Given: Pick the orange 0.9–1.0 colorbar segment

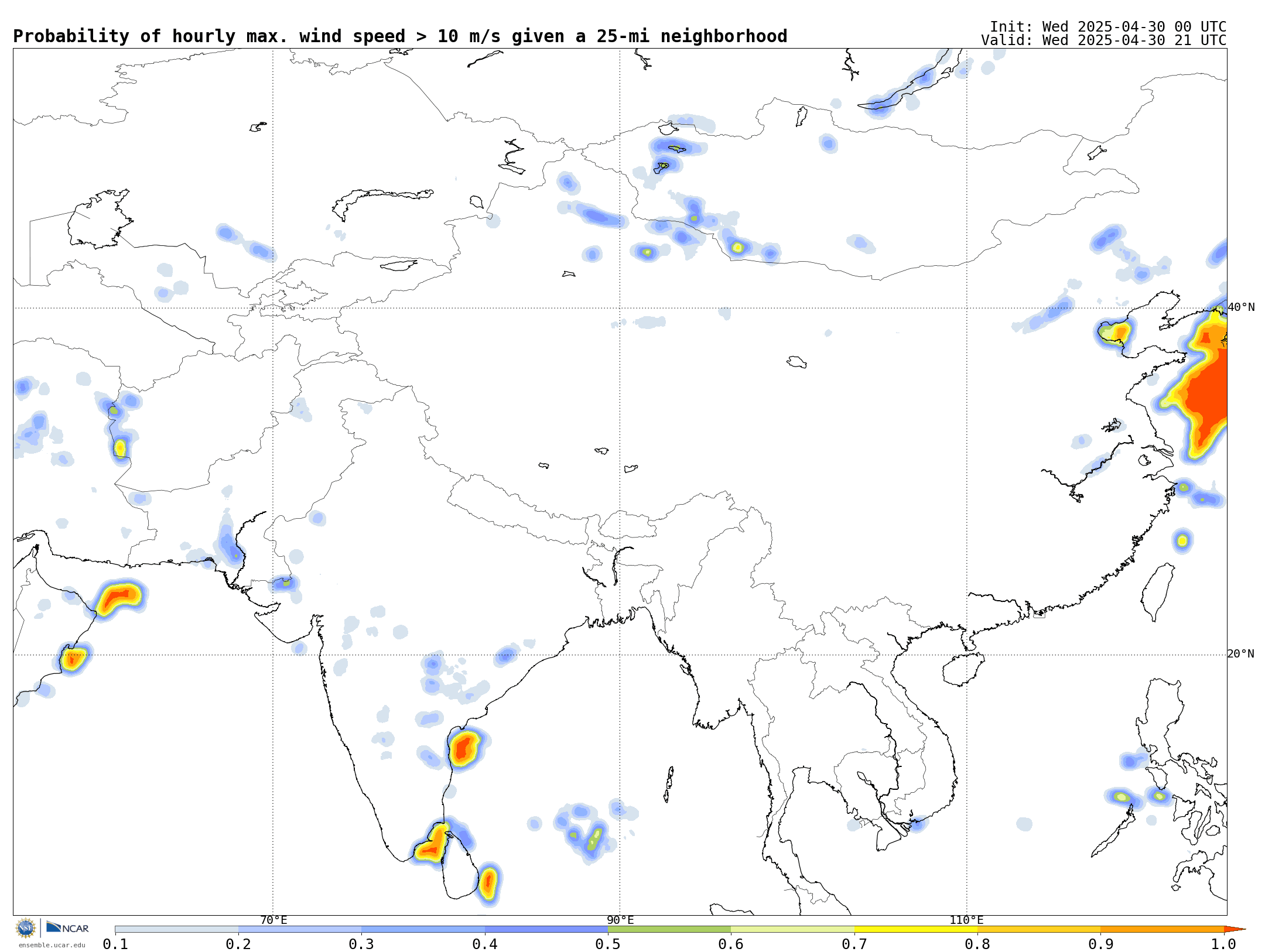Looking at the screenshot, I should coord(1163,929).
